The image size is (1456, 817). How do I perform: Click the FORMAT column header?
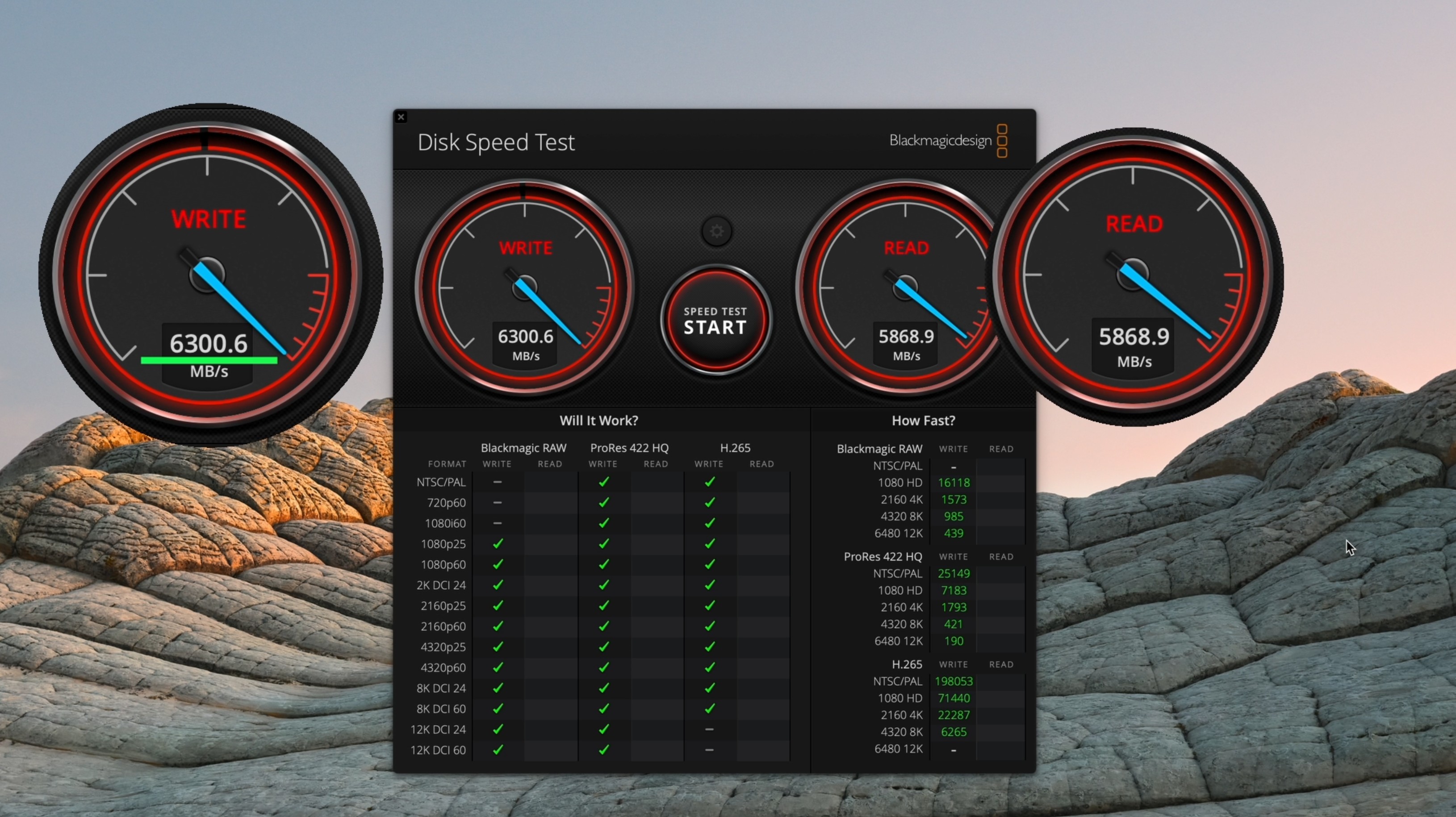[447, 464]
